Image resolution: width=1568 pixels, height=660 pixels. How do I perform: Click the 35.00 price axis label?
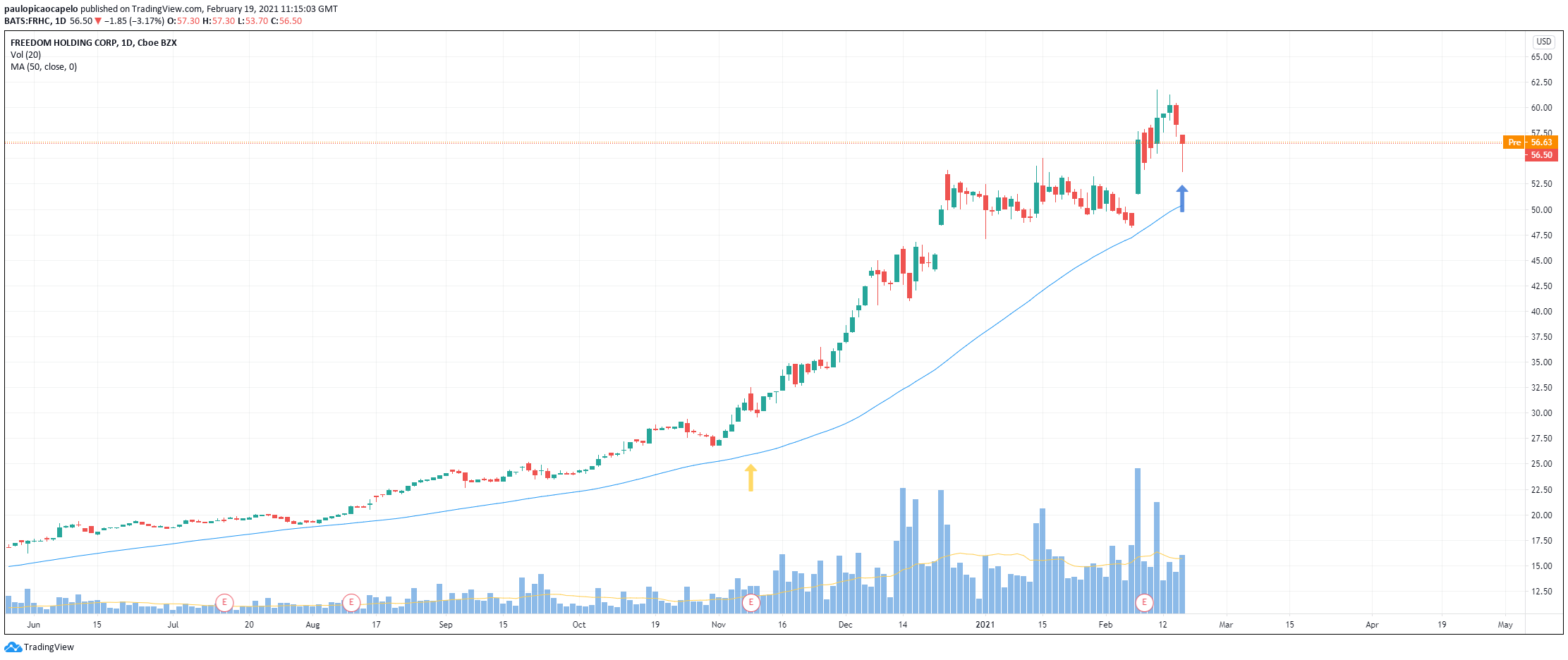pos(1541,362)
